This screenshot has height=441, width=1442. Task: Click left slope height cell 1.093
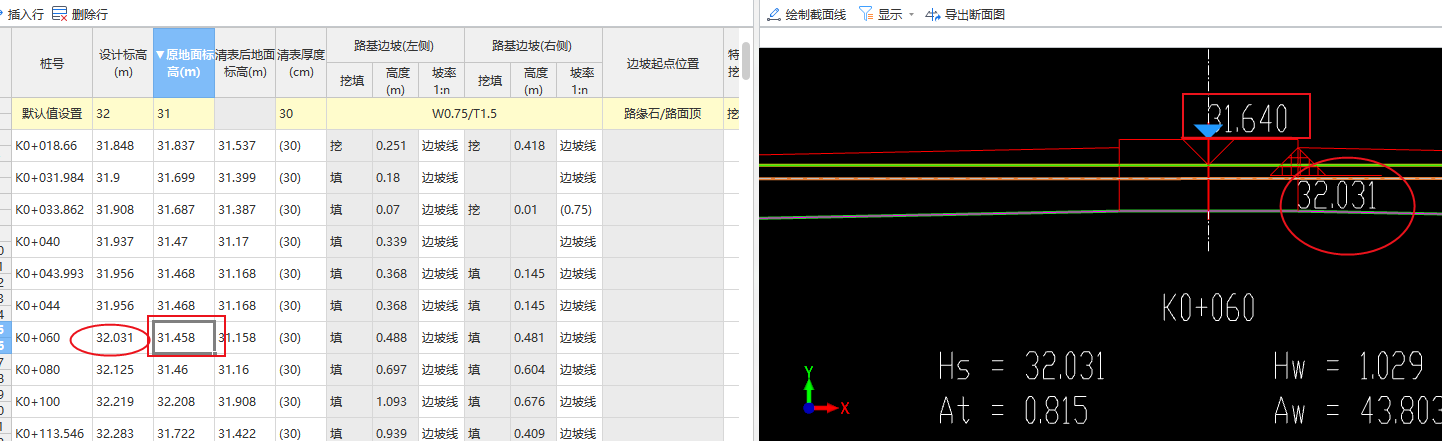point(395,402)
